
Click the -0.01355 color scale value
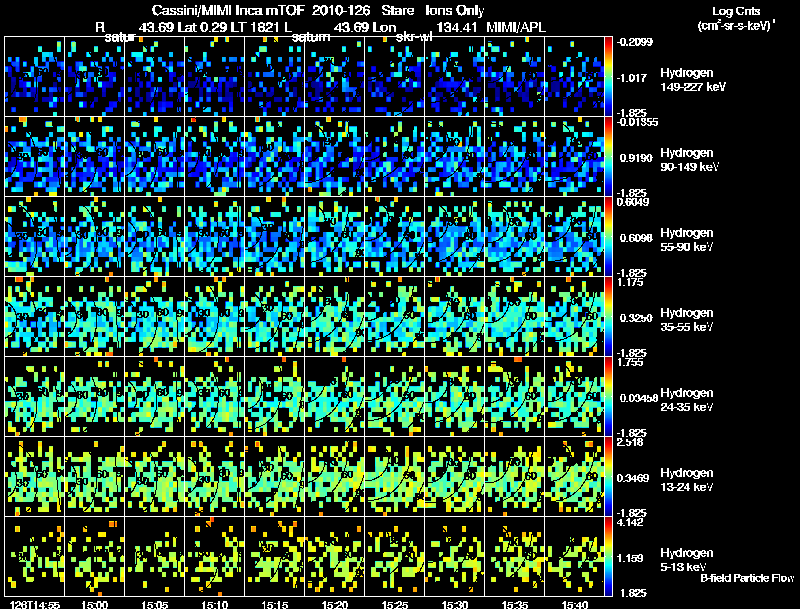tap(637, 122)
